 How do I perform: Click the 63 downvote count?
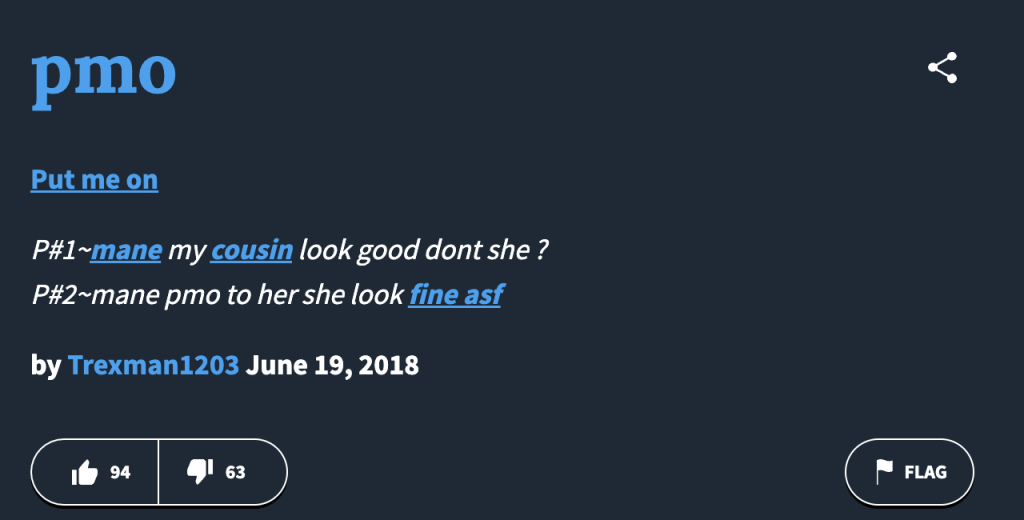tap(235, 472)
